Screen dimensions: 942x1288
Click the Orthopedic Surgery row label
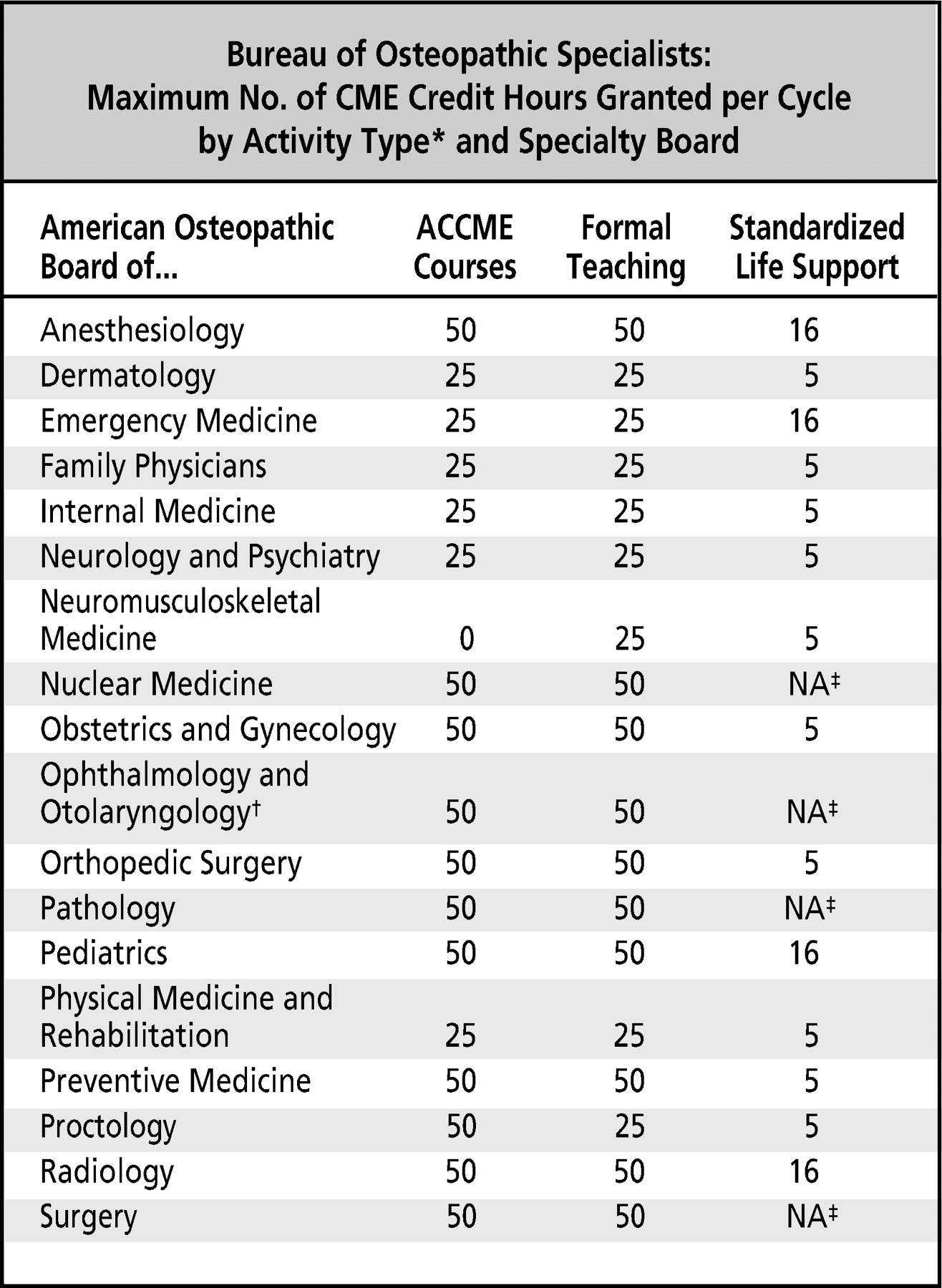click(x=170, y=863)
